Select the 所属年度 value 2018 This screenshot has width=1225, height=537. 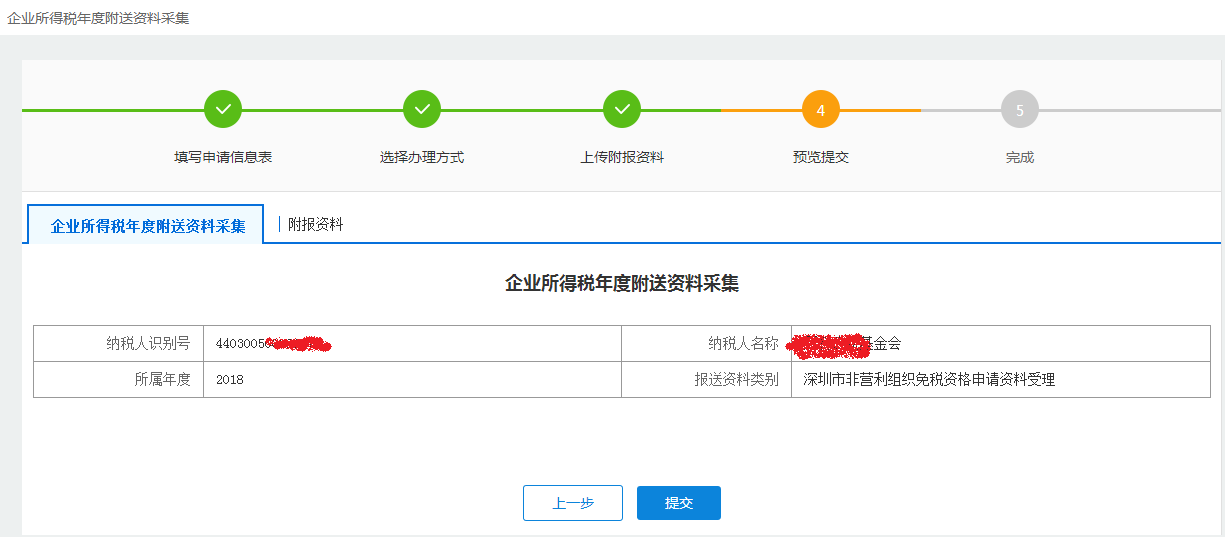[229, 380]
